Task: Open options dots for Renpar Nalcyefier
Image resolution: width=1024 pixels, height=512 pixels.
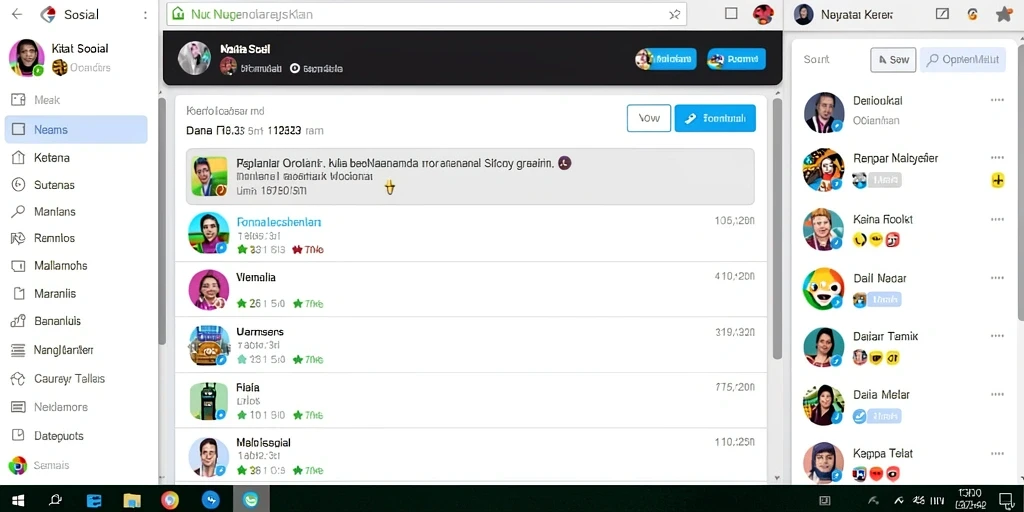Action: tap(997, 157)
